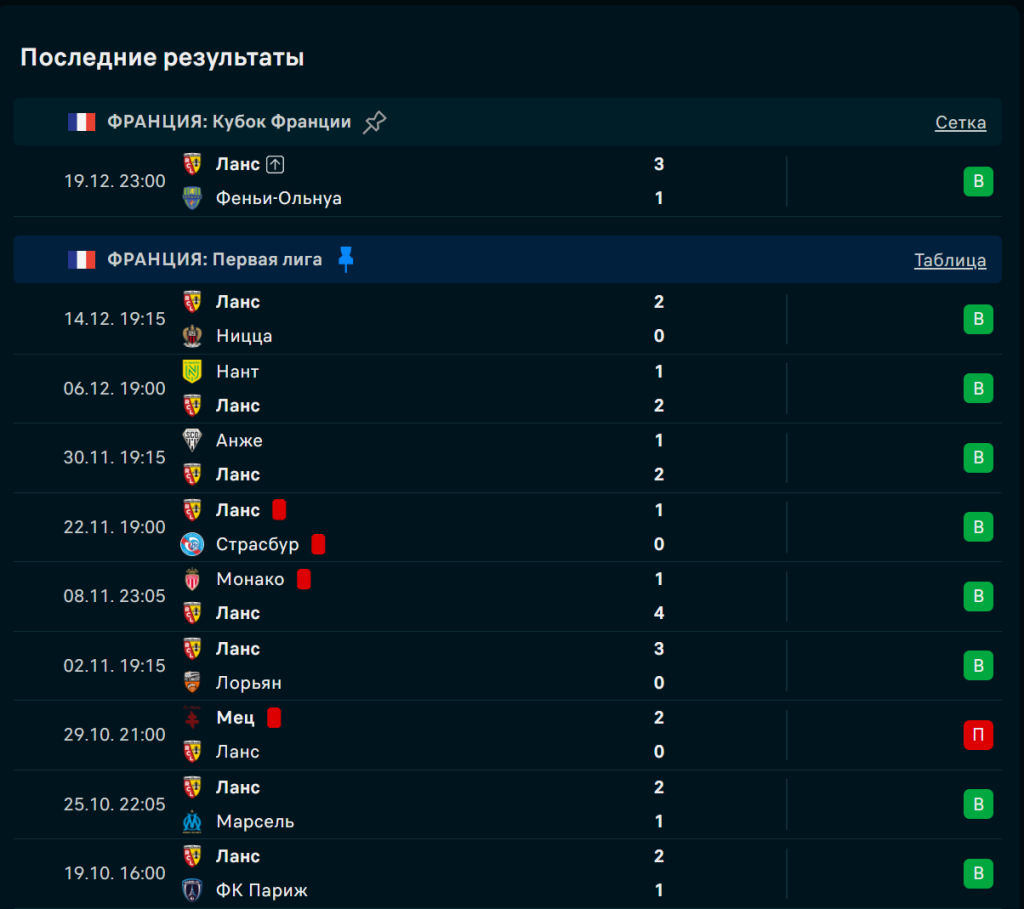This screenshot has height=909, width=1024.
Task: Open the Таблица standings link
Action: (x=949, y=260)
